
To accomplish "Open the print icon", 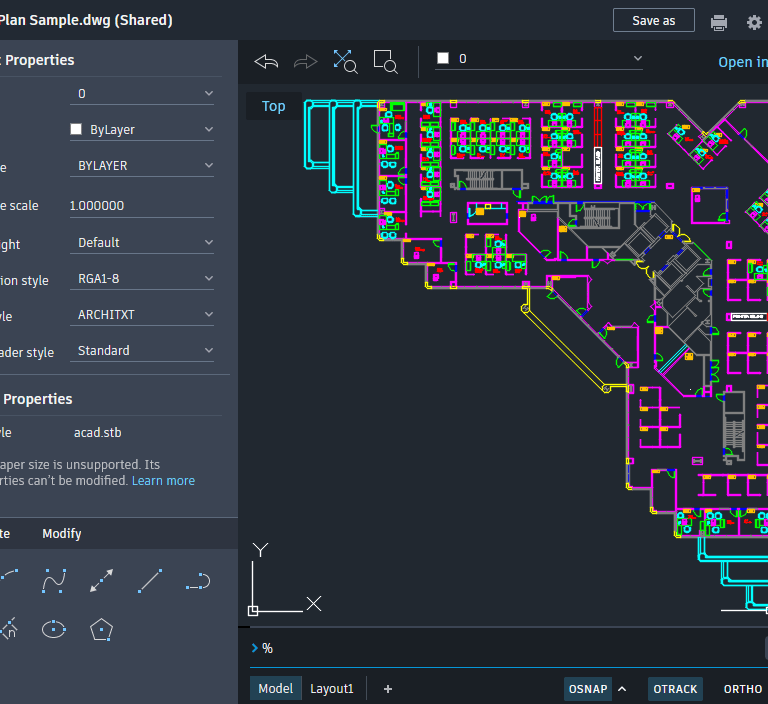I will [x=719, y=23].
